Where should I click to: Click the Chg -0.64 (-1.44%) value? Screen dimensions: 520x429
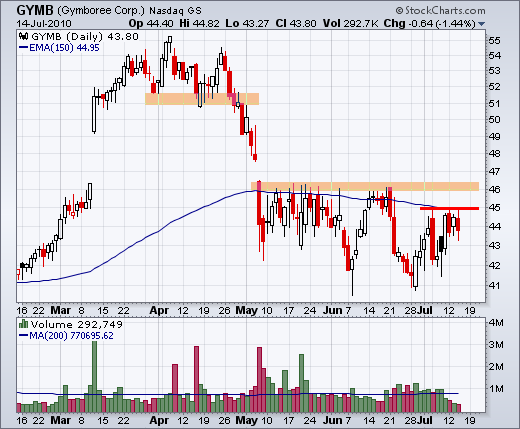(430, 24)
